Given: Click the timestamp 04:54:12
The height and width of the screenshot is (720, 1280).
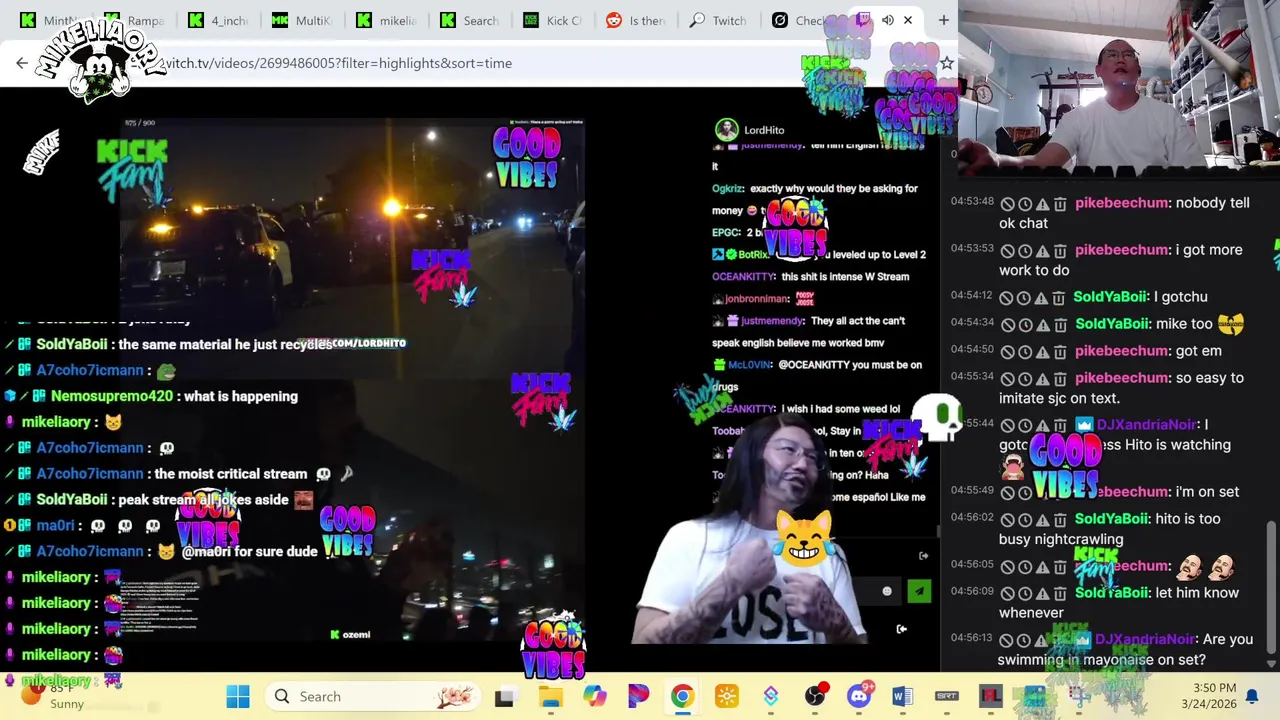Looking at the screenshot, I should point(972,296).
